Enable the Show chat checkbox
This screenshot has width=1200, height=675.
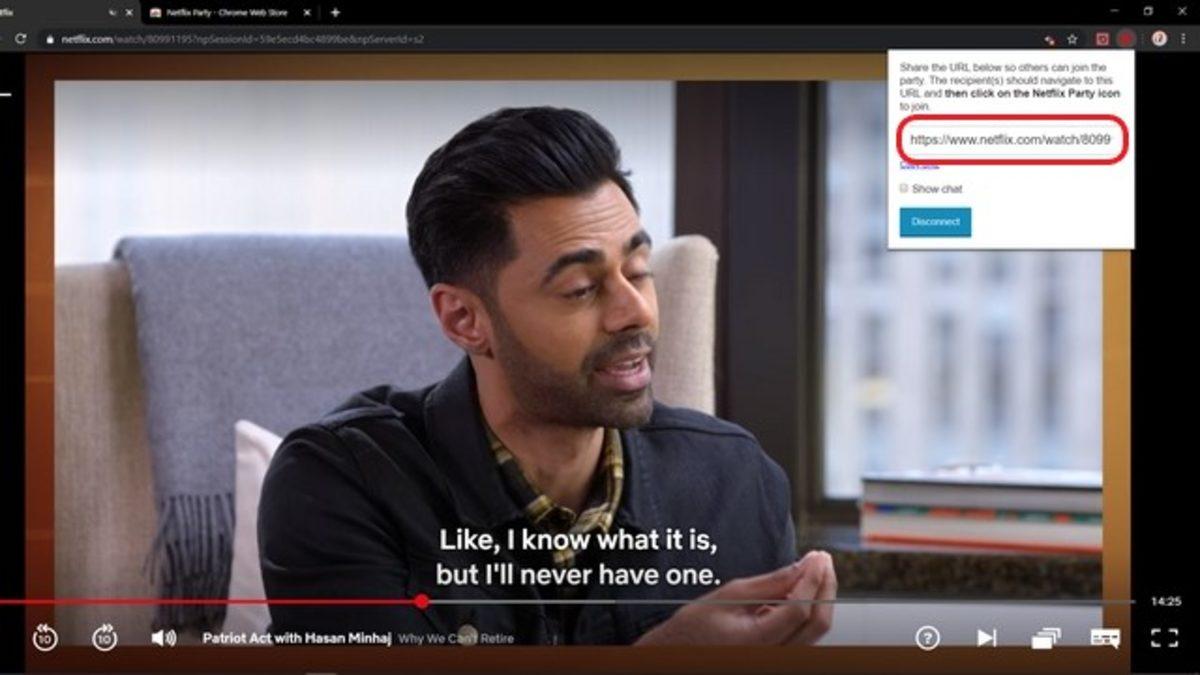[903, 187]
